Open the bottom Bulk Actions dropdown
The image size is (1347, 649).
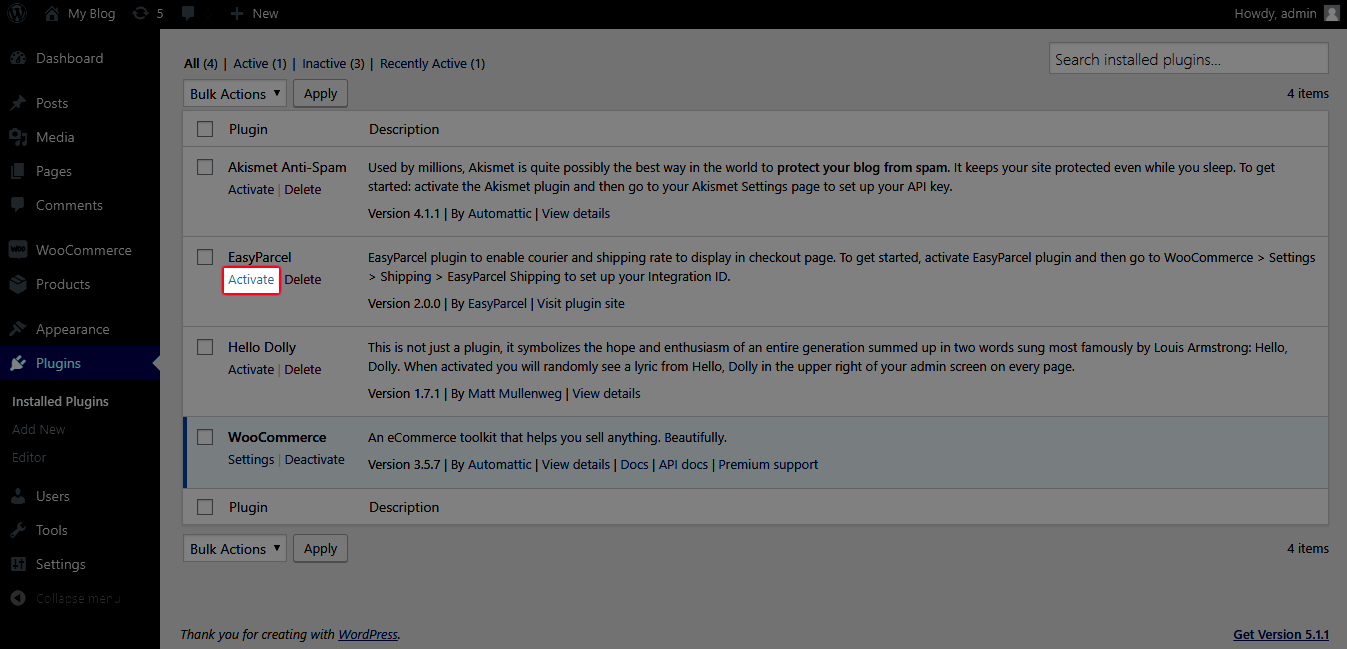click(x=235, y=548)
